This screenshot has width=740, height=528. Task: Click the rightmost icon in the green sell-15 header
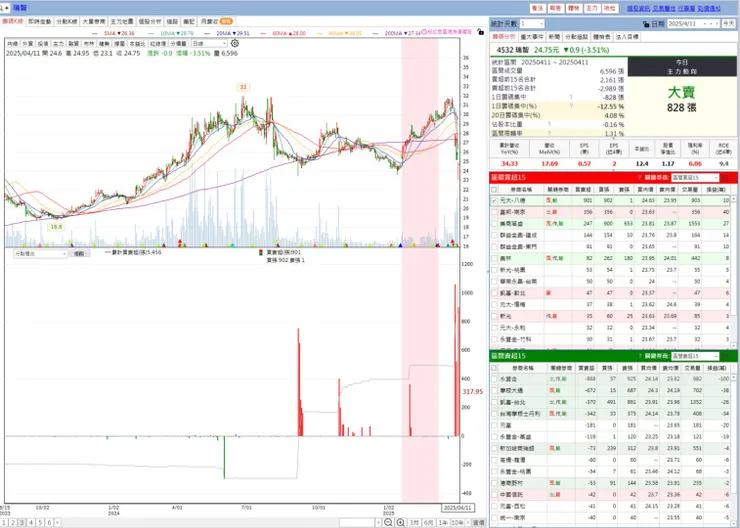tap(726, 356)
